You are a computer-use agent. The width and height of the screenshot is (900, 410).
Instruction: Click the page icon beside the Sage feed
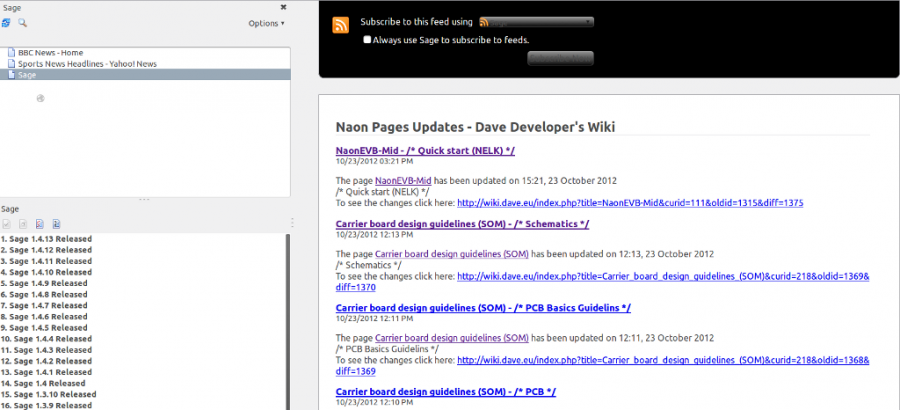[11, 75]
